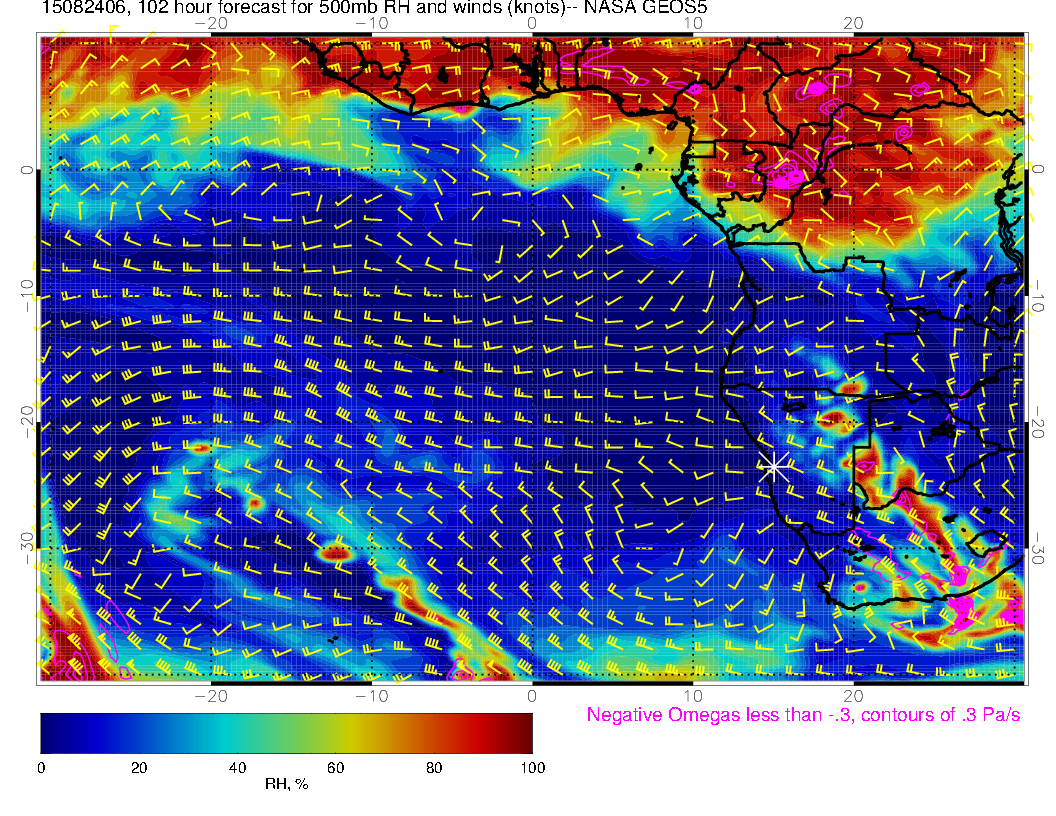1056x816 pixels.
Task: Click the '-20' latitude label on the left axis
Action: [x=26, y=422]
